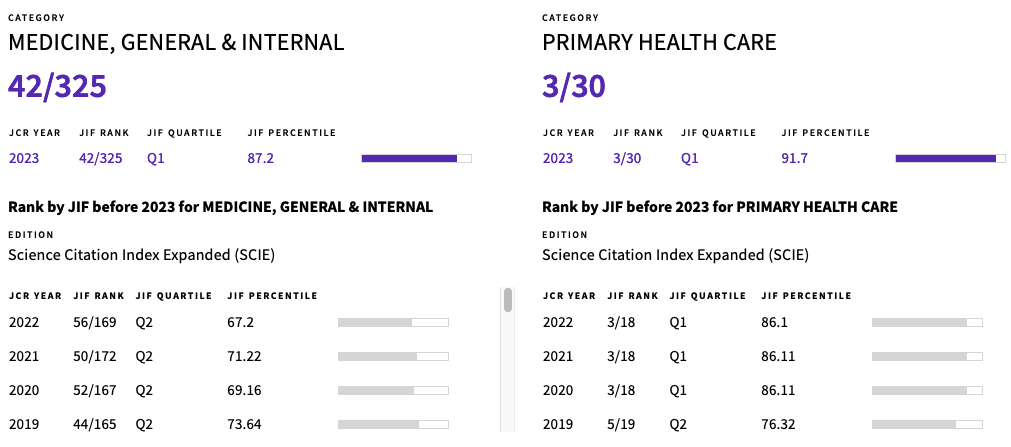Click Q1 quartile under Medicine, General & Internal
This screenshot has width=1011, height=447.
156,158
